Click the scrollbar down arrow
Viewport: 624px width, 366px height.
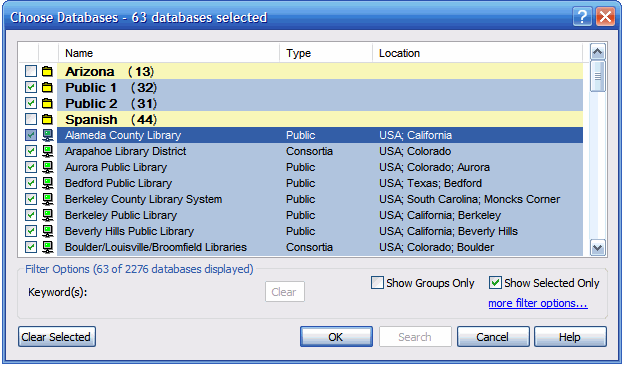coord(598,247)
